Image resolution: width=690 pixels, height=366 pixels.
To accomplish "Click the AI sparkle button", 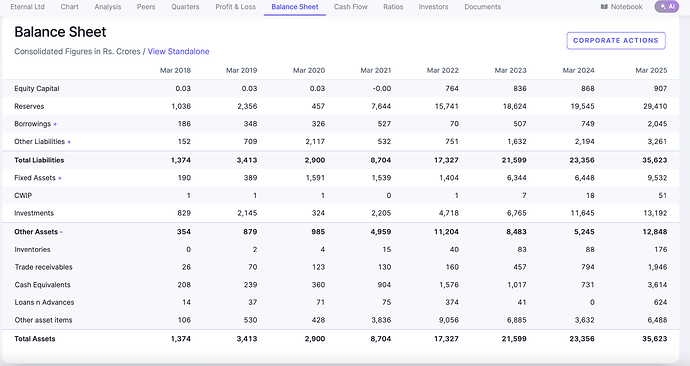I will pos(667,7).
